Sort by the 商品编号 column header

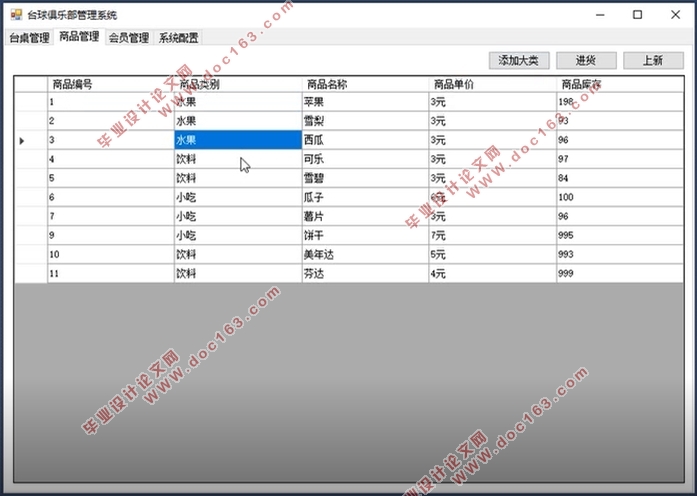tap(111, 84)
